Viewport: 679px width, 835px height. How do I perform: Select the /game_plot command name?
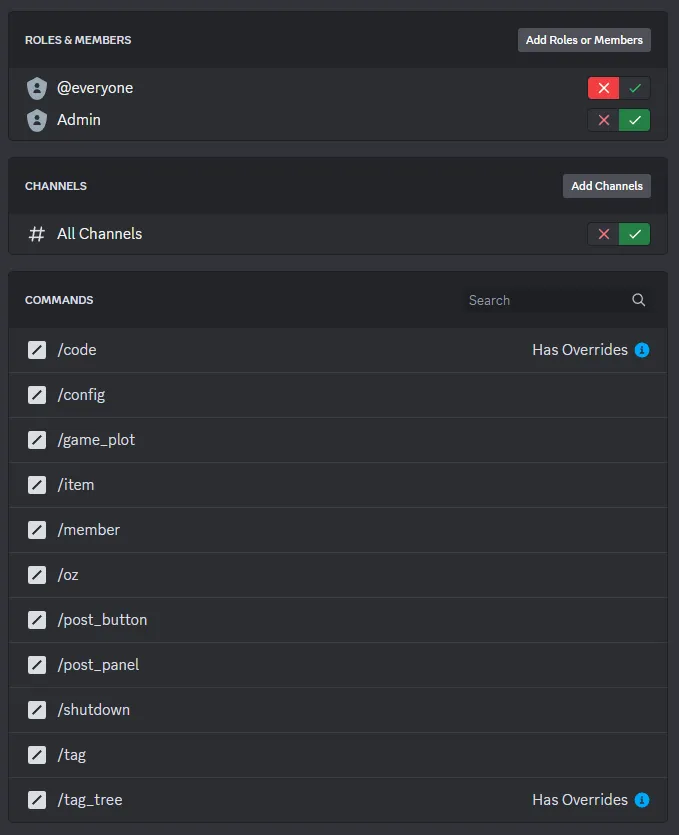coord(96,440)
